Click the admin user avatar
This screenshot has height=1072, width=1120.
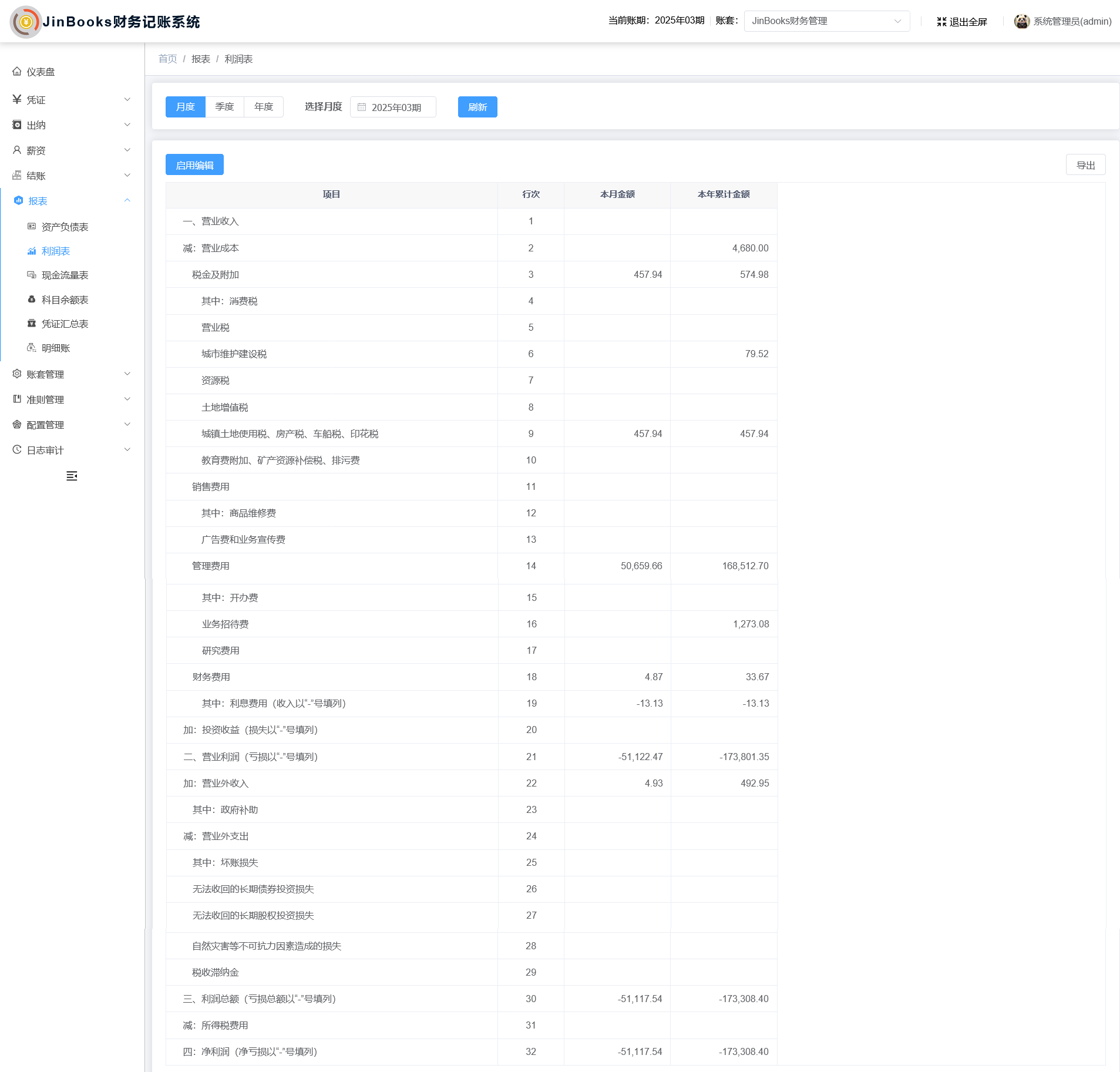point(1022,22)
